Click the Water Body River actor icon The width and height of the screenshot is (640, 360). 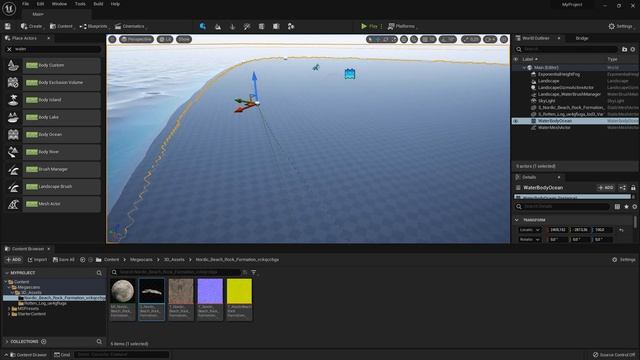(x=13, y=152)
